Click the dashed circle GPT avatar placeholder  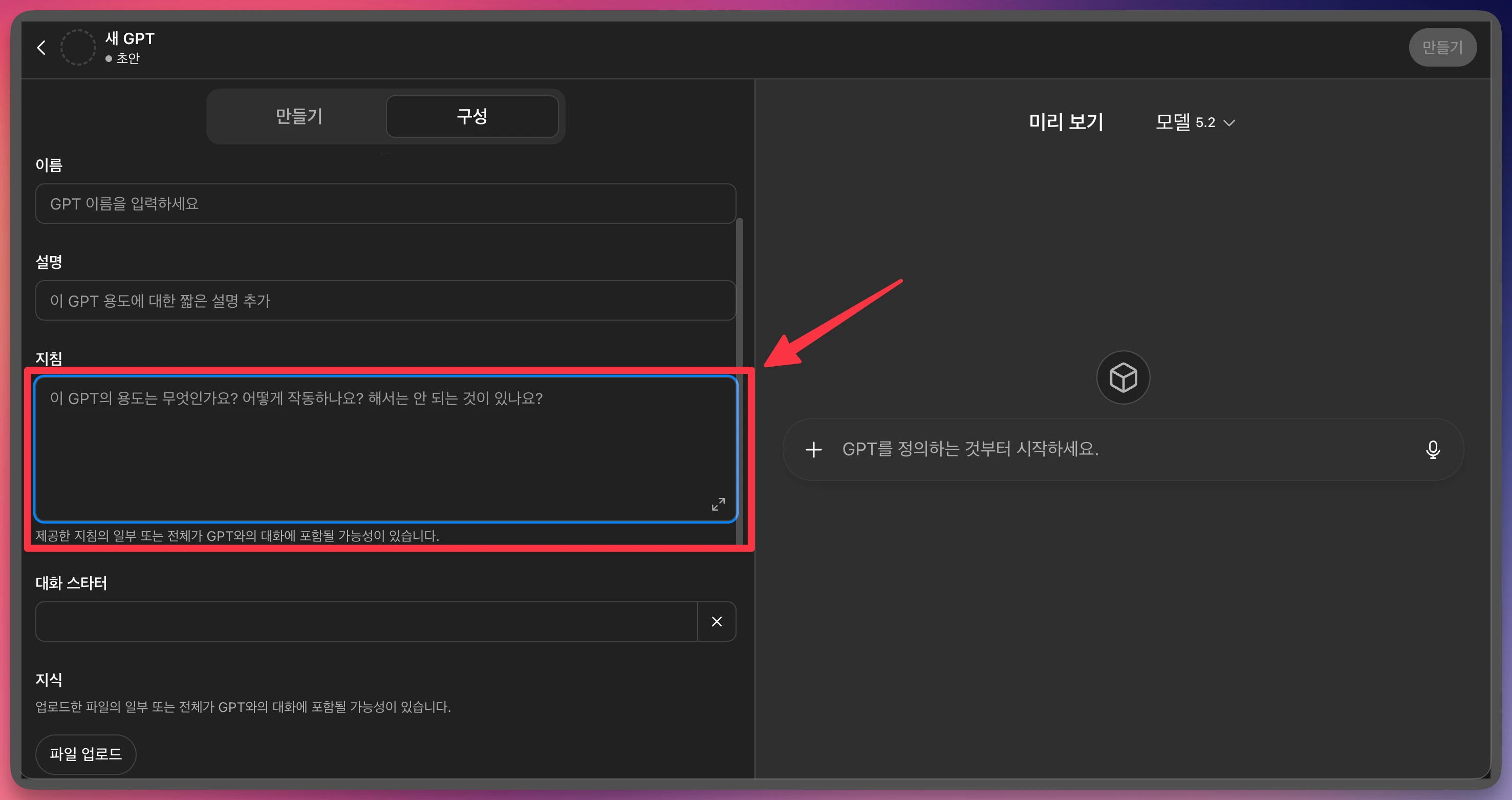click(x=78, y=48)
